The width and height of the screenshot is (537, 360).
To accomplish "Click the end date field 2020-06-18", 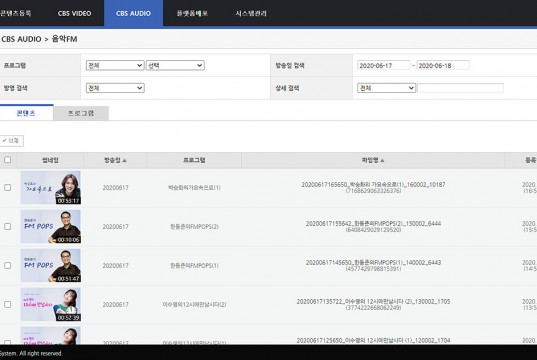I will tap(443, 65).
